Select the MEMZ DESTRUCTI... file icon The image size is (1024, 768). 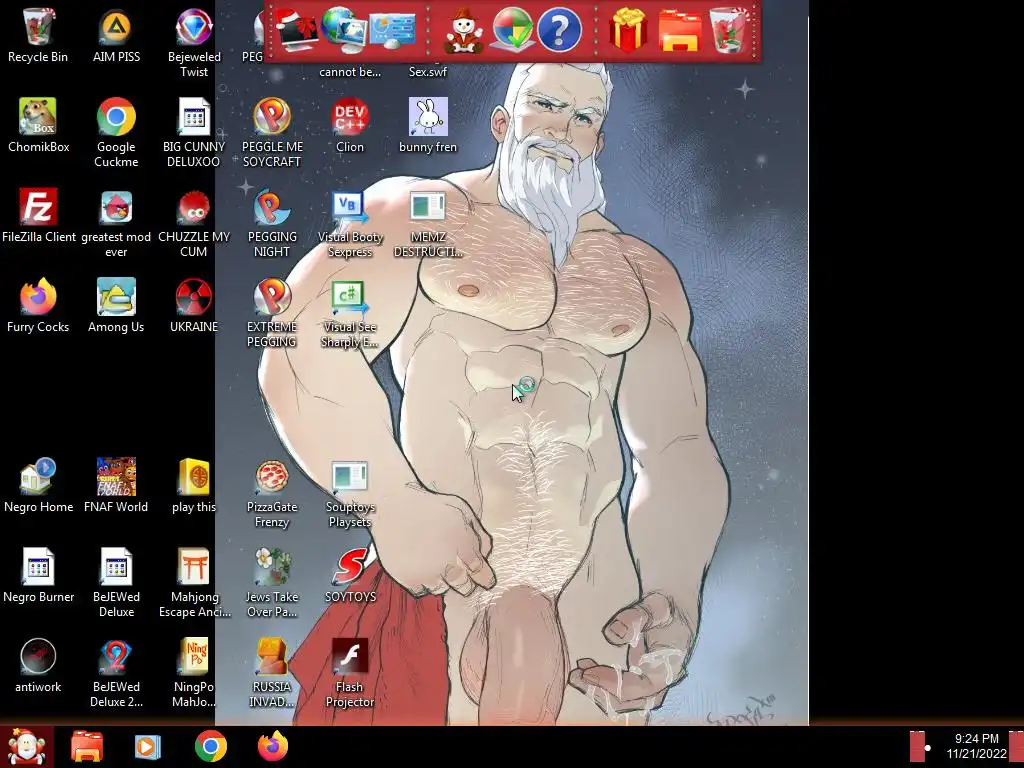coord(428,223)
